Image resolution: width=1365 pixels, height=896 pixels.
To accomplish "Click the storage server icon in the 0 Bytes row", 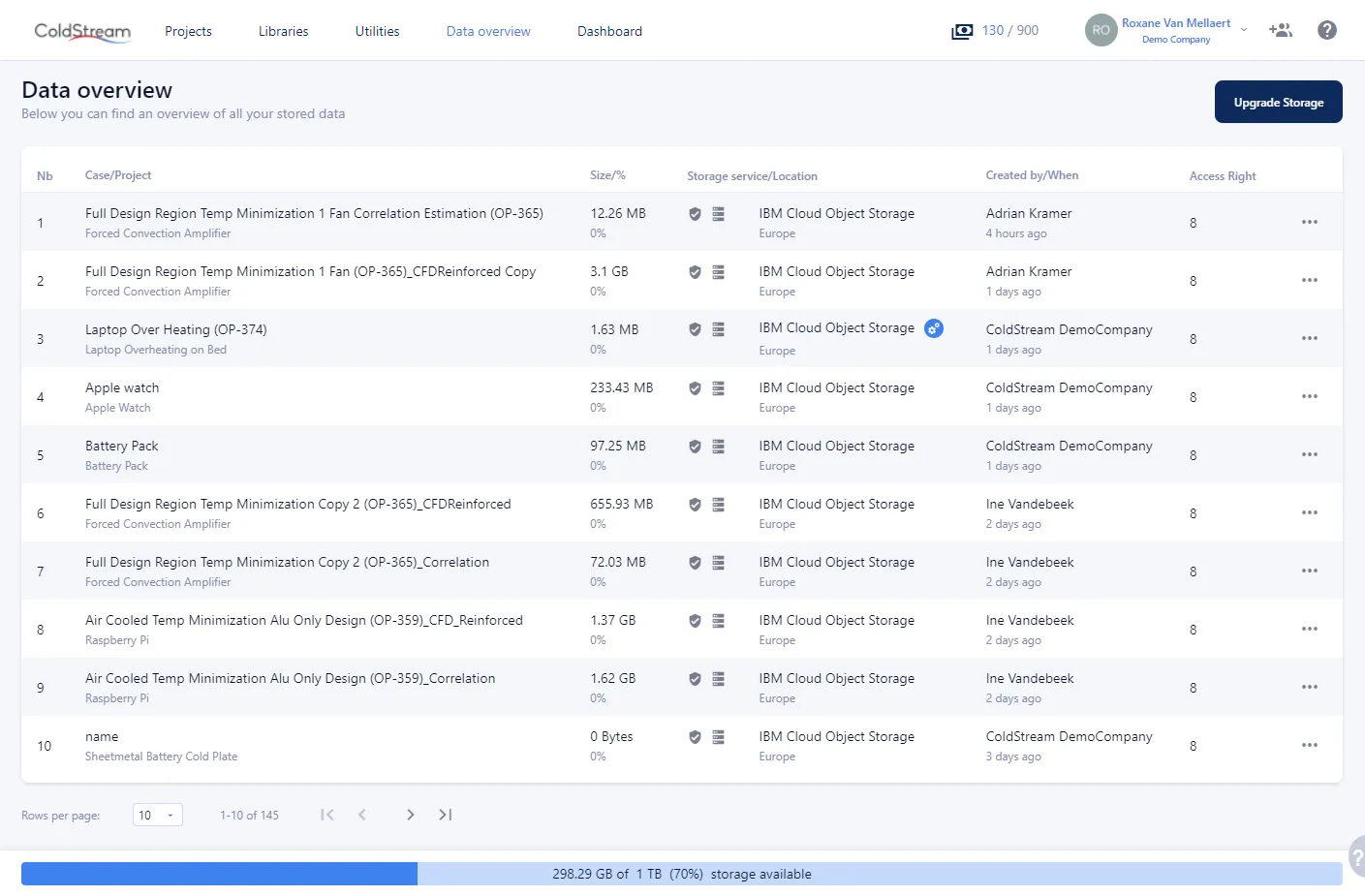I will pyautogui.click(x=719, y=737).
